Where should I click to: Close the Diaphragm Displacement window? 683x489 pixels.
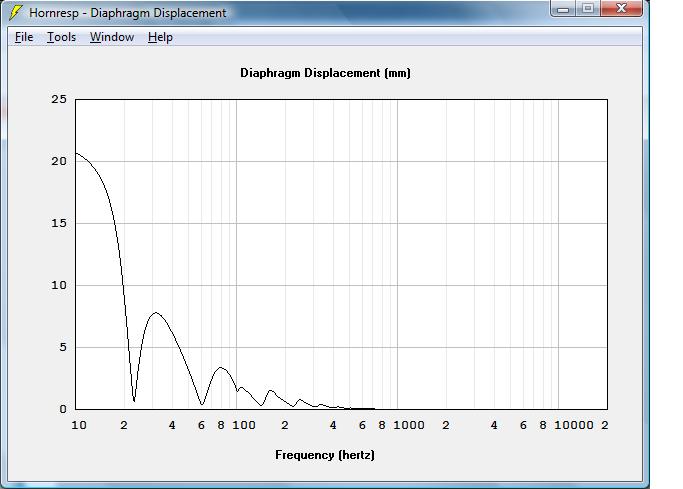pos(621,8)
